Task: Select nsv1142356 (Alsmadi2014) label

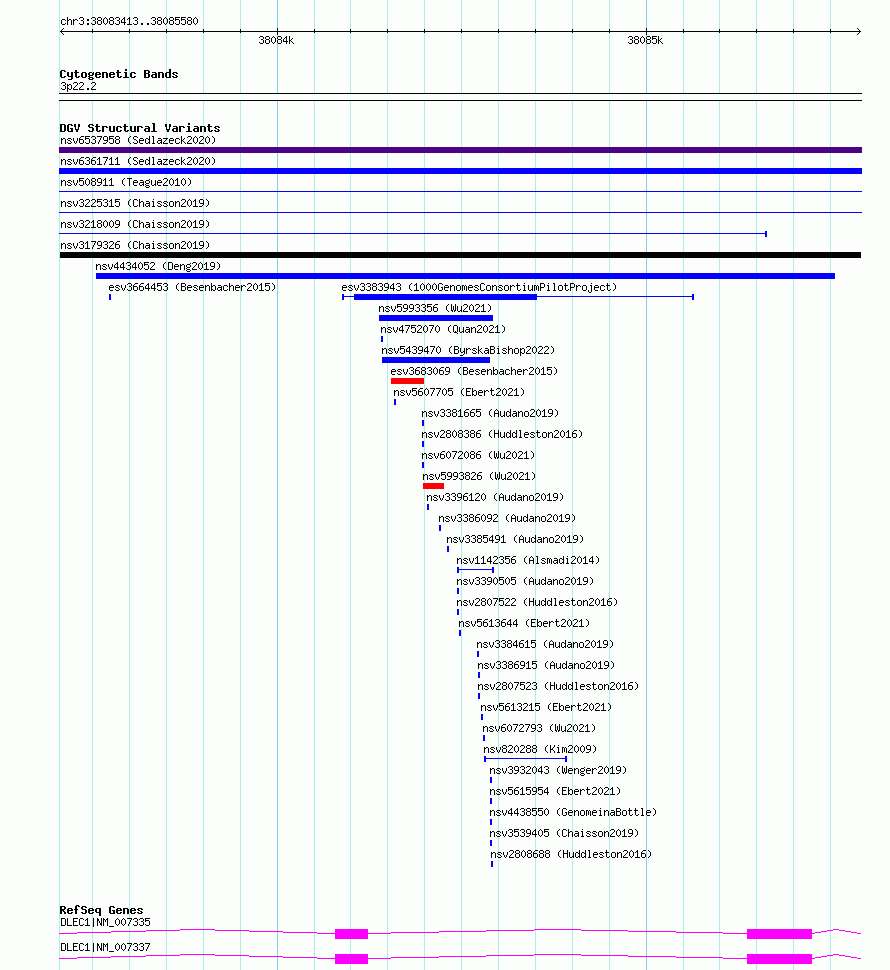Action: 528,561
